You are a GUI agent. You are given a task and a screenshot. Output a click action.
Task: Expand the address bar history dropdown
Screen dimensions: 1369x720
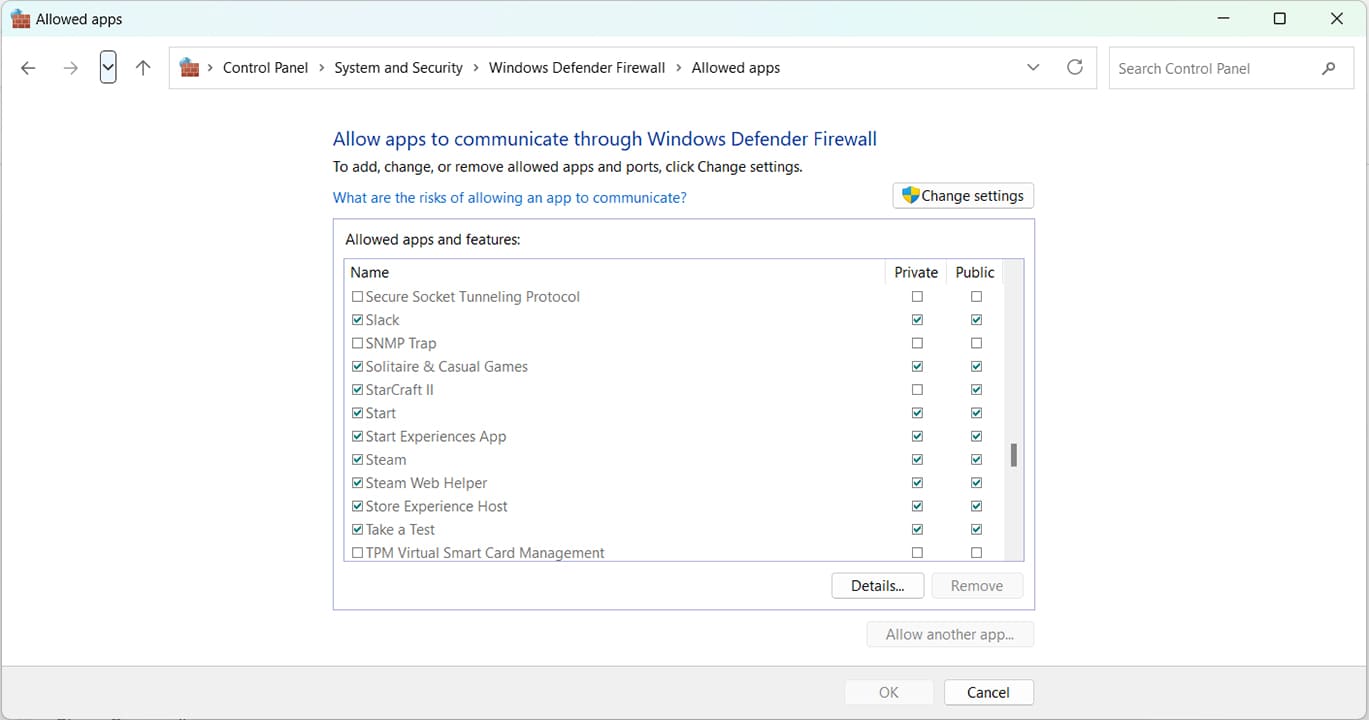click(x=1033, y=68)
